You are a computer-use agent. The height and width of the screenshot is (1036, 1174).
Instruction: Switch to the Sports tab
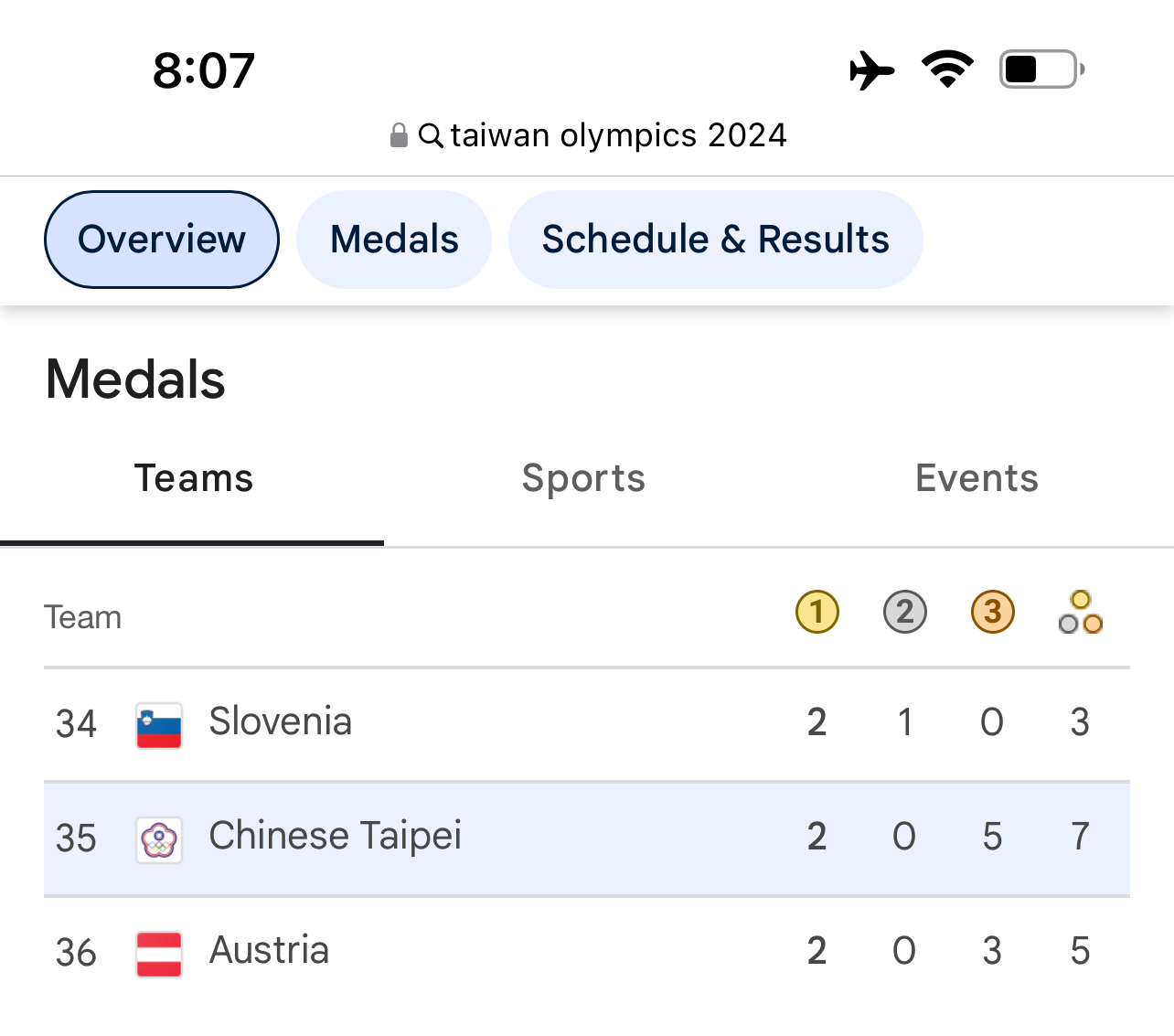tap(583, 478)
